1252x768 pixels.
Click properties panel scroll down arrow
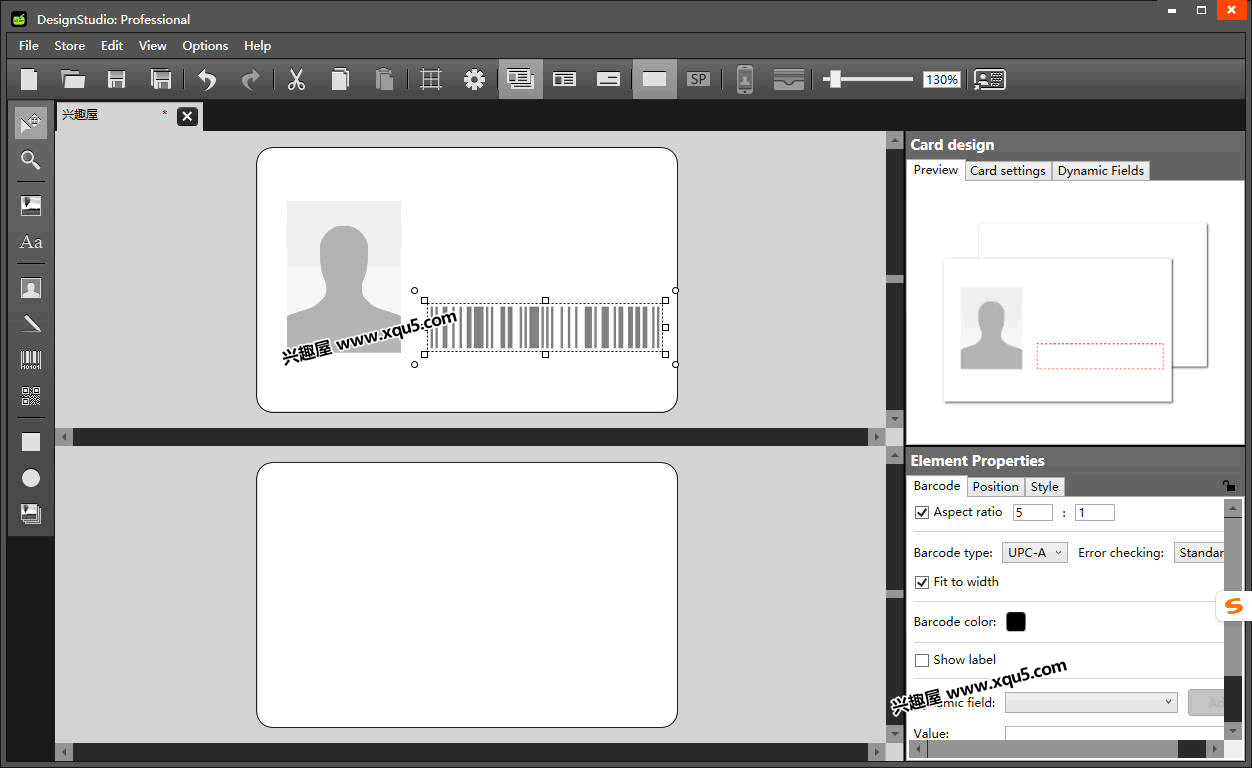[1233, 732]
